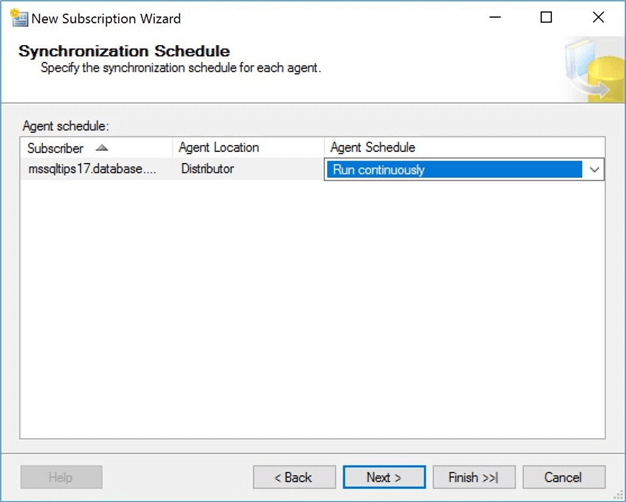626x502 pixels.
Task: Close the New Subscription Wizard window
Action: [598, 18]
